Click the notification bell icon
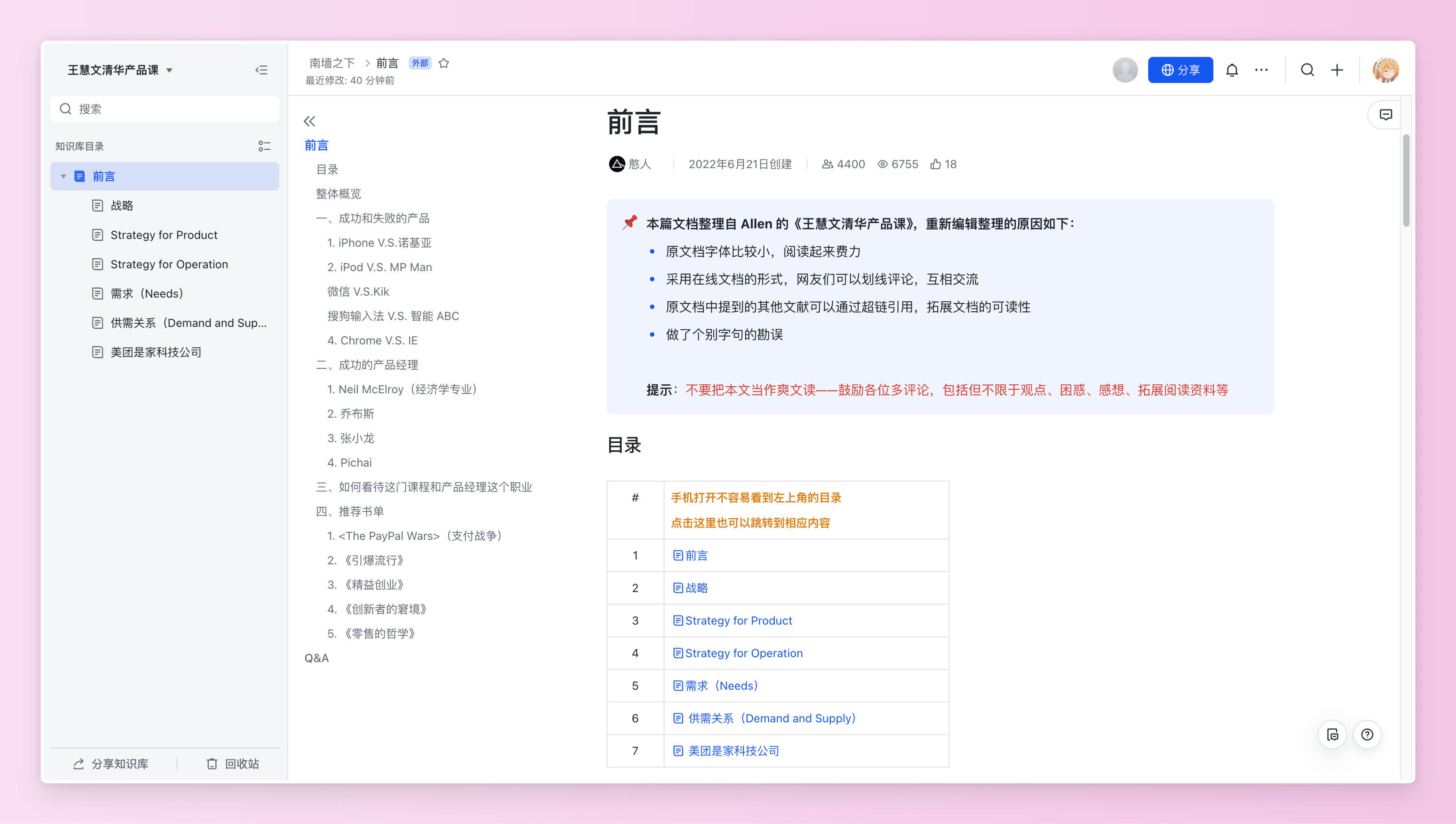The width and height of the screenshot is (1456, 824). point(1231,70)
